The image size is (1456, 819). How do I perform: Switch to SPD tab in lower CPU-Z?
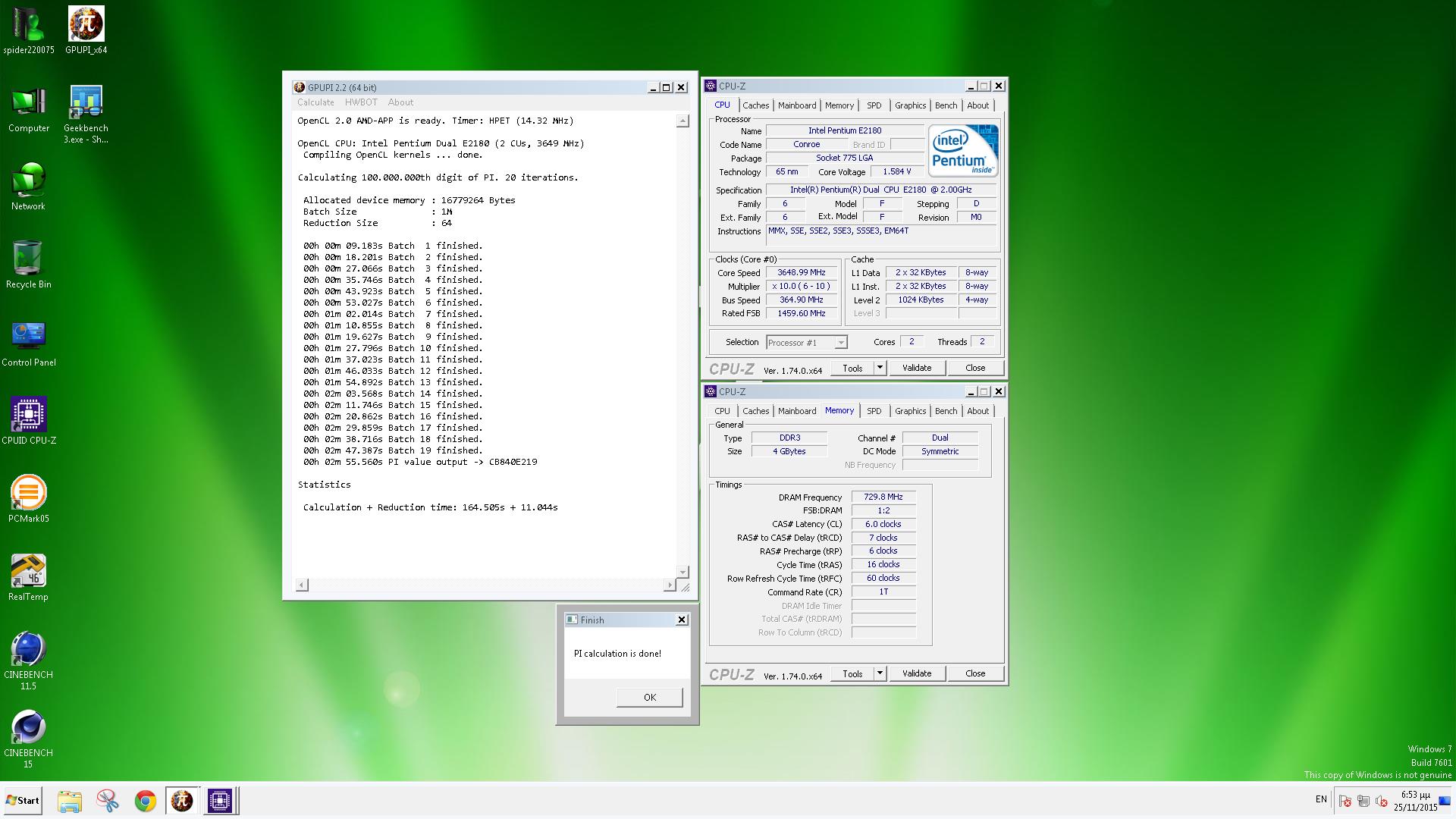click(874, 411)
